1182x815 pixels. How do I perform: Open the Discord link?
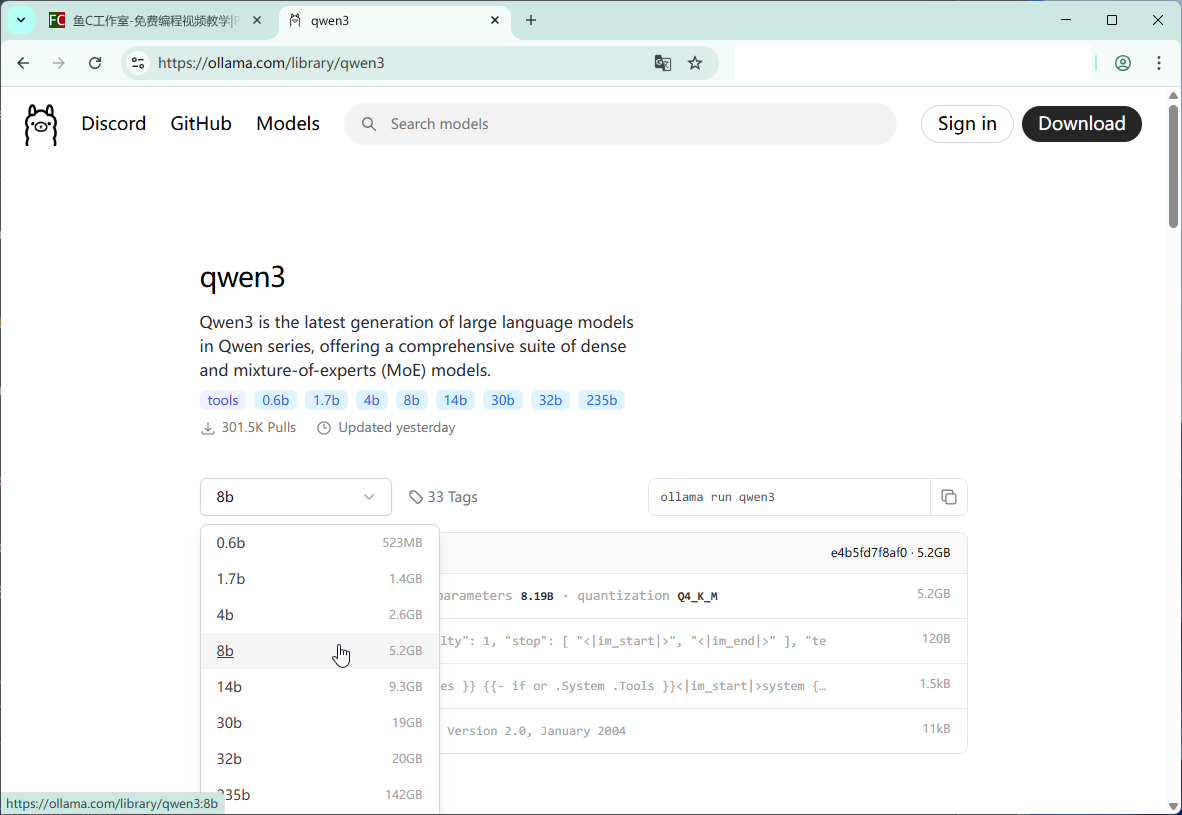[x=114, y=124]
